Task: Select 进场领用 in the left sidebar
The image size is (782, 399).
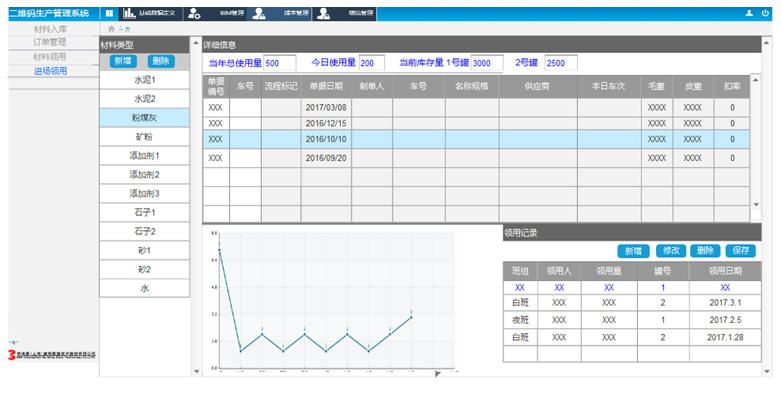Action: [50, 71]
